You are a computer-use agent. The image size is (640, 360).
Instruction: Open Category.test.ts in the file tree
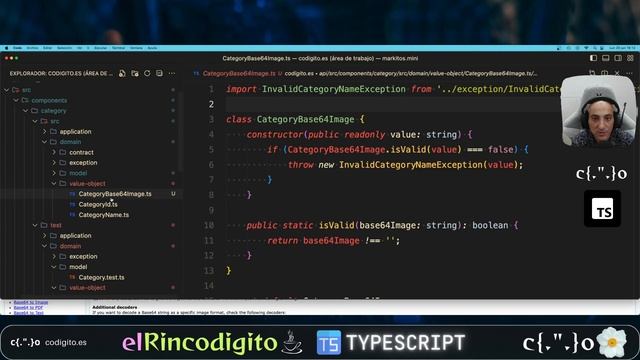point(102,277)
